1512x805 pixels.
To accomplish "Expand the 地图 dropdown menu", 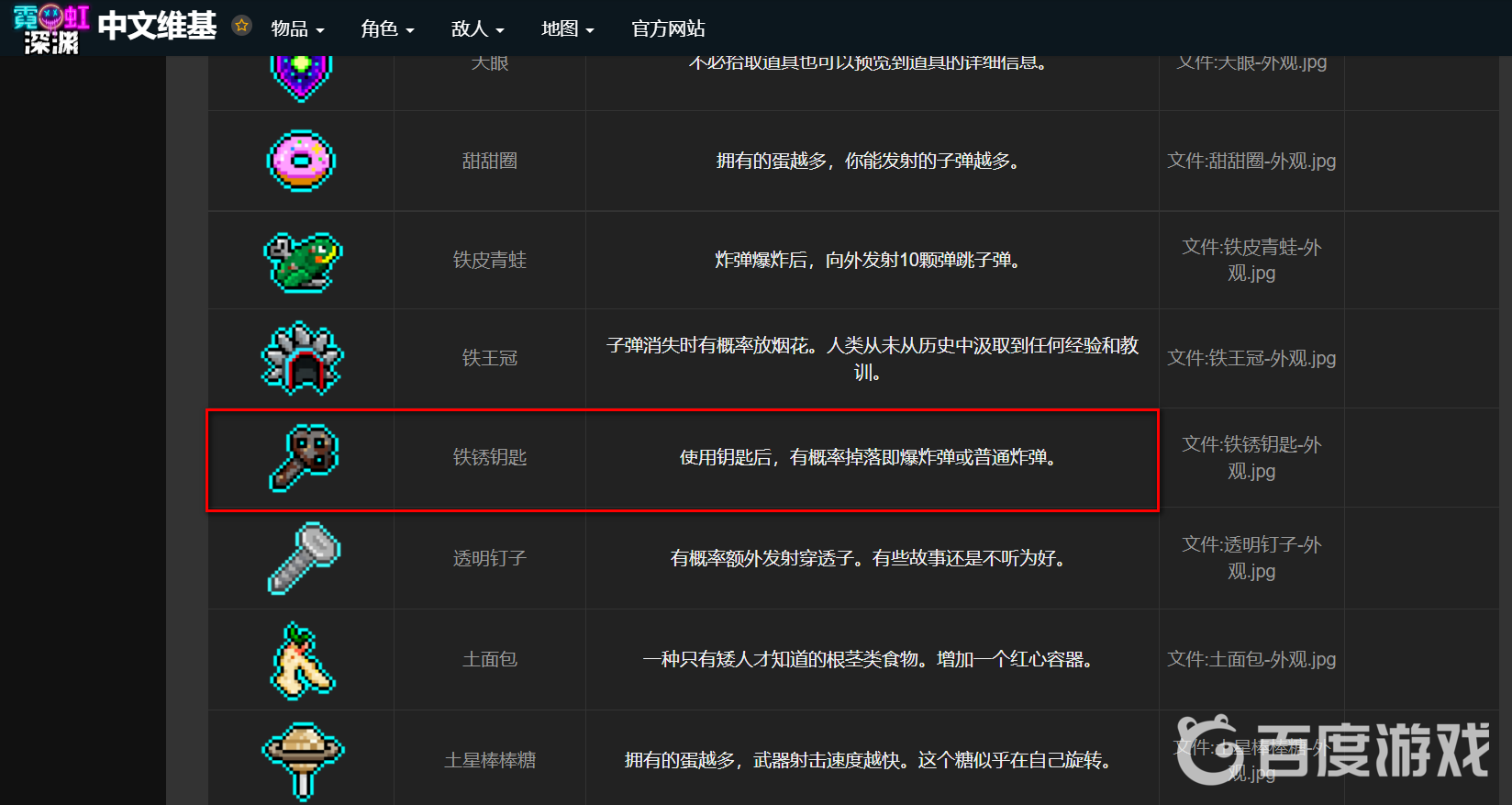I will coord(567,29).
